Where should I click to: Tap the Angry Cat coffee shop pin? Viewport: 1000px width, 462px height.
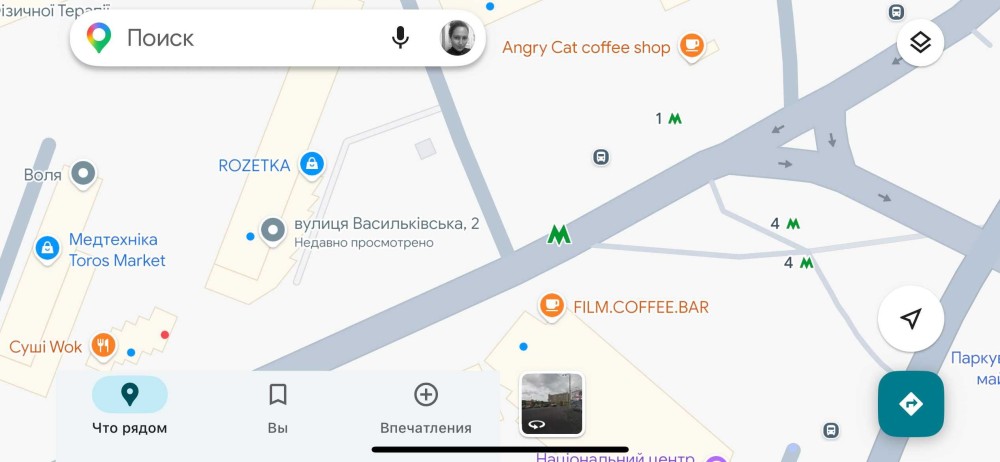691,47
